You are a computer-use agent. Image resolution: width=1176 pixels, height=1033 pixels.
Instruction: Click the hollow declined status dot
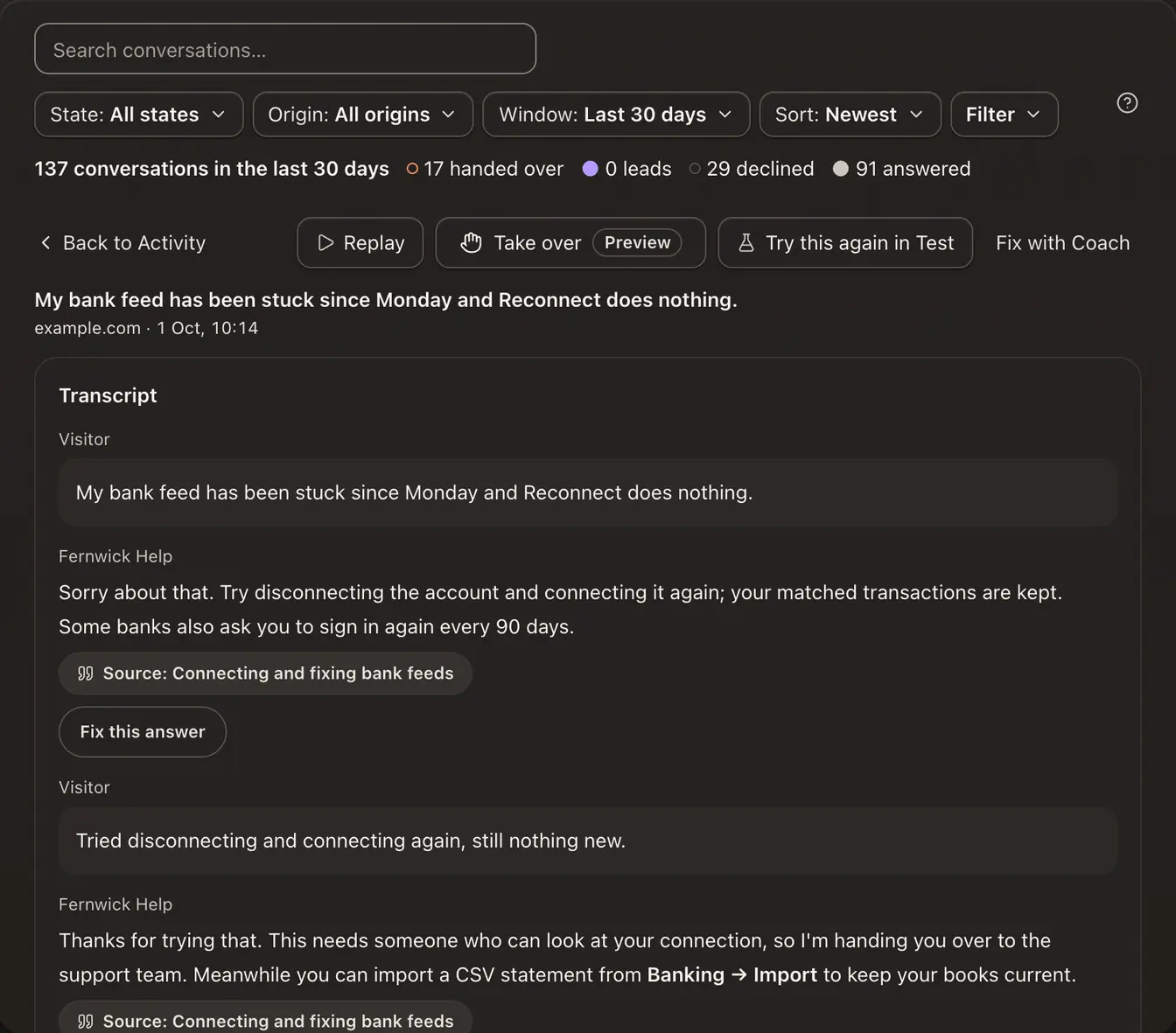[x=695, y=169]
